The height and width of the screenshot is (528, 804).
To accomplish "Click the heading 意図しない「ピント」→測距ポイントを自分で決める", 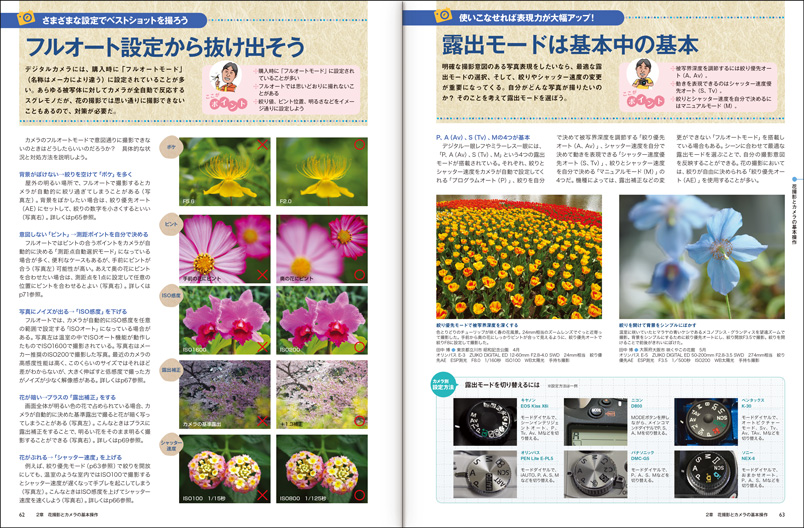I will (84, 234).
